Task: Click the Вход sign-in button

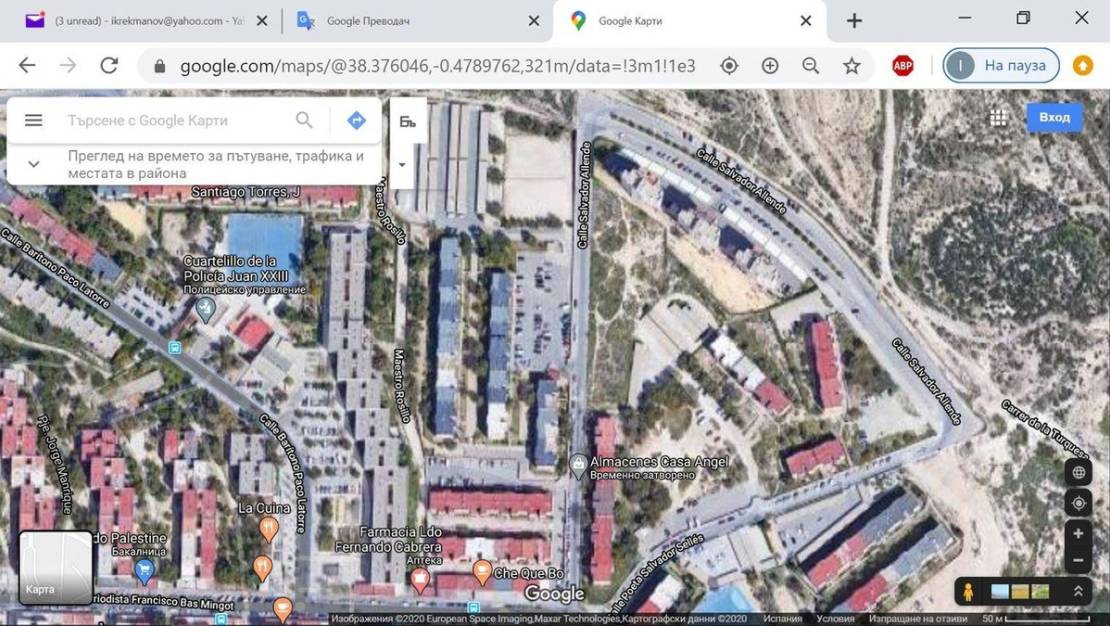Action: click(x=1056, y=117)
